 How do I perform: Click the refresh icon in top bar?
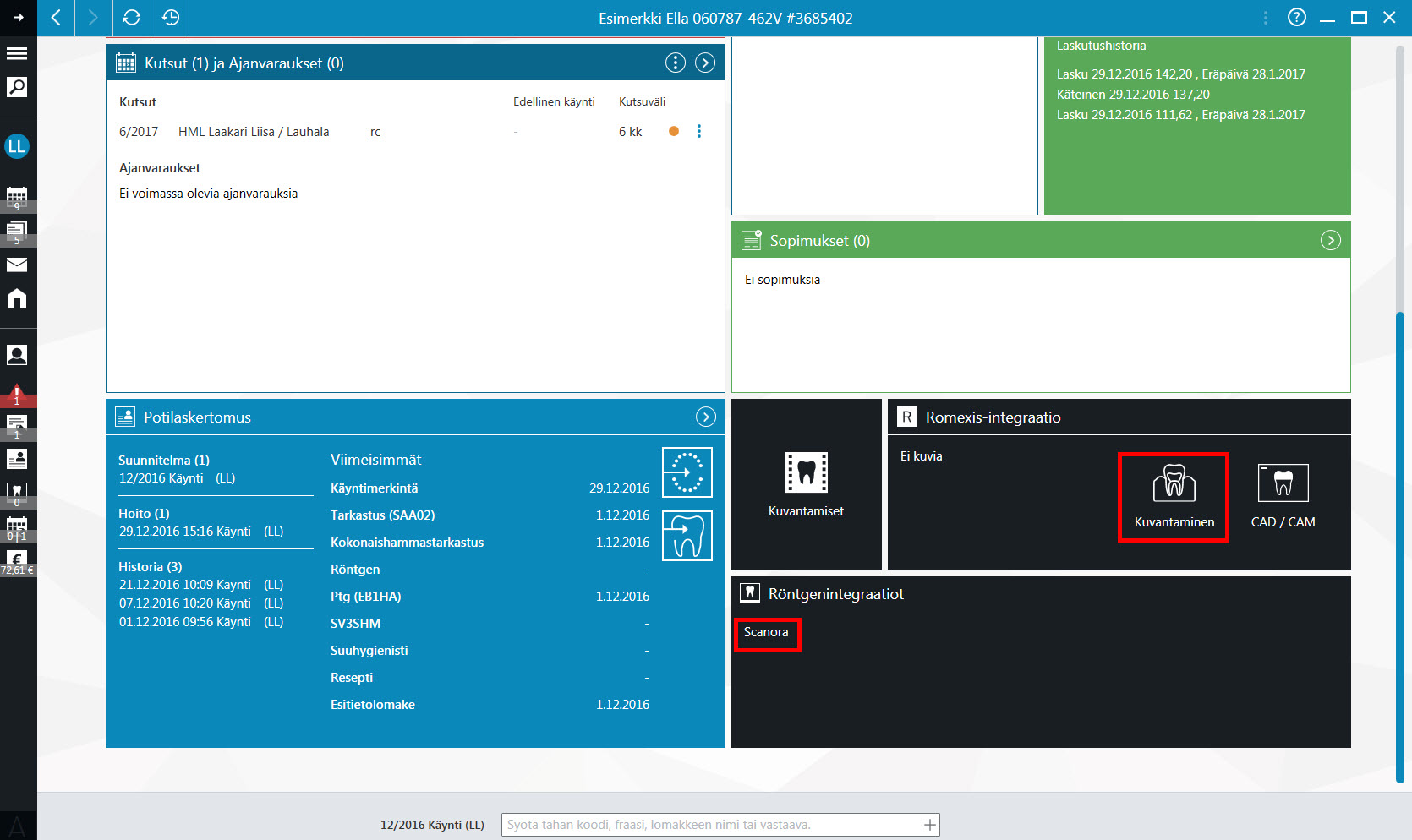pyautogui.click(x=132, y=18)
